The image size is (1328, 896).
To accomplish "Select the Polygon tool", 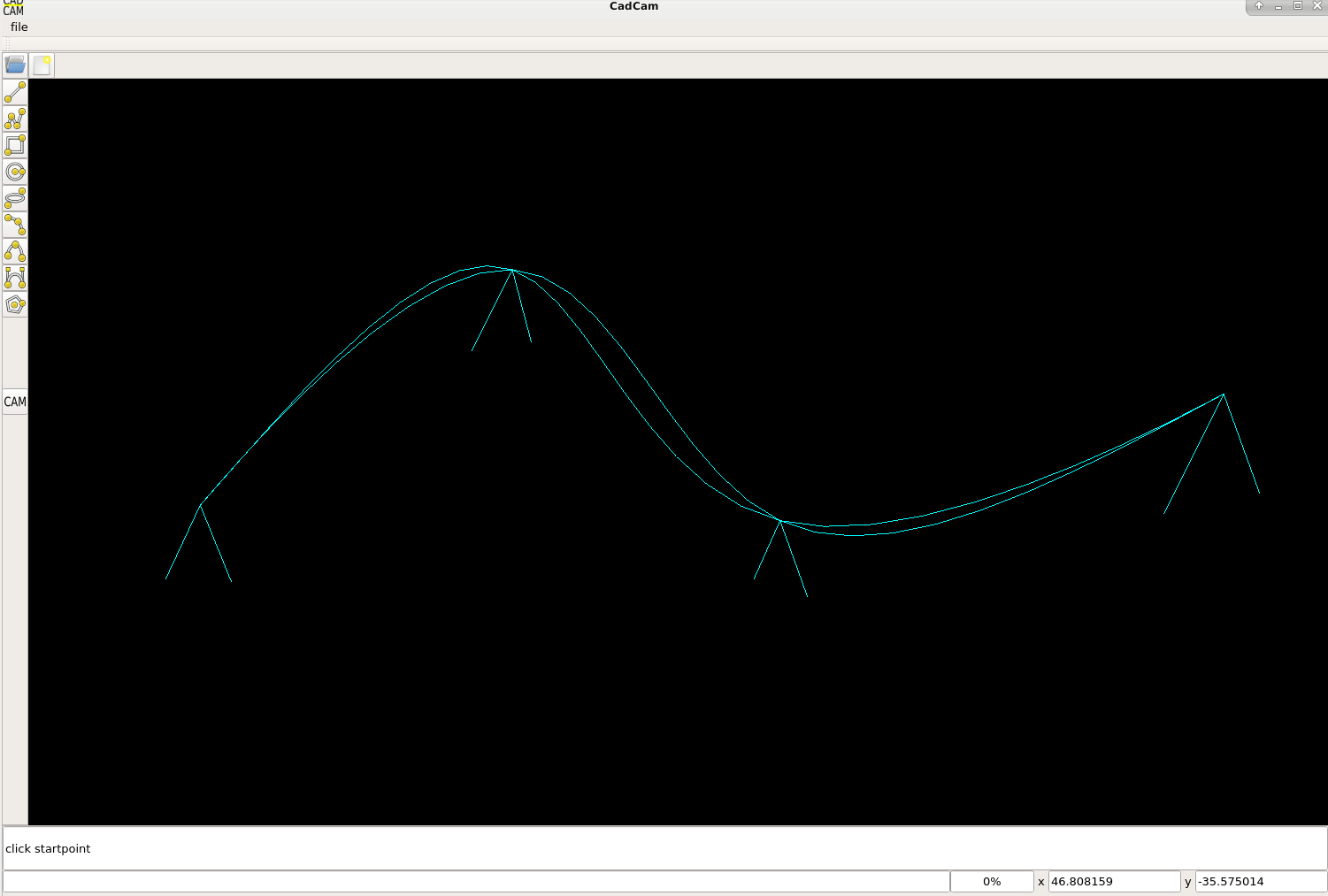I will pos(15,304).
